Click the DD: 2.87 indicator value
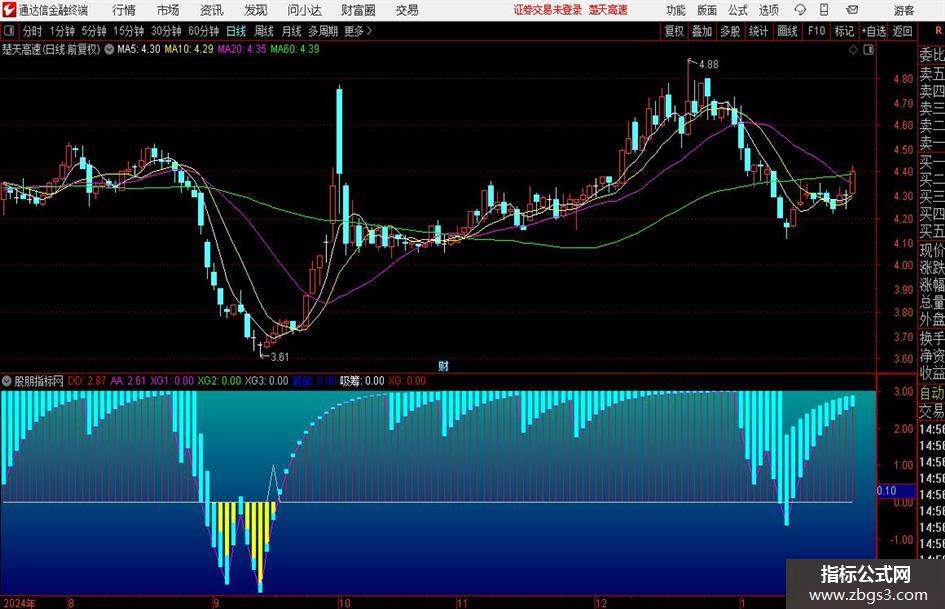The height and width of the screenshot is (609, 945). pyautogui.click(x=87, y=381)
